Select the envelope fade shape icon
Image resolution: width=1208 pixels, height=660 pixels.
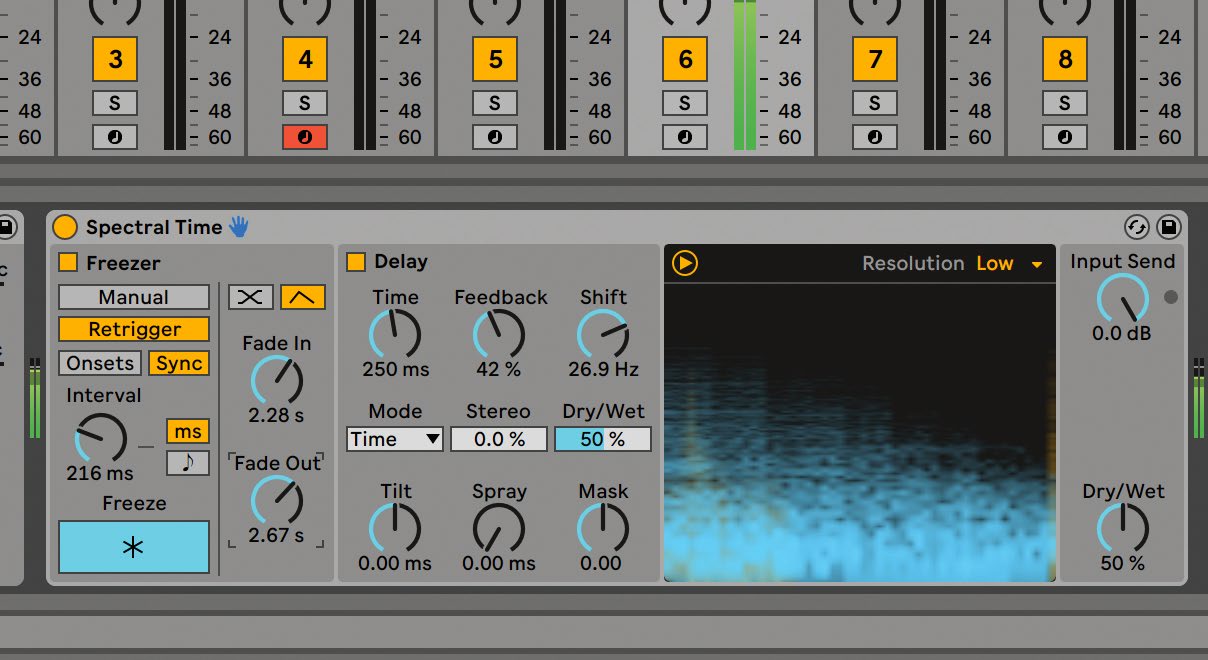click(x=303, y=296)
